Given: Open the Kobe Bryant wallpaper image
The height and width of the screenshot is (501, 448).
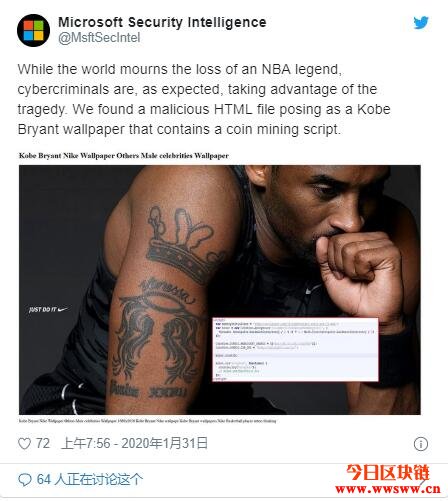Looking at the screenshot, I should tap(220, 290).
